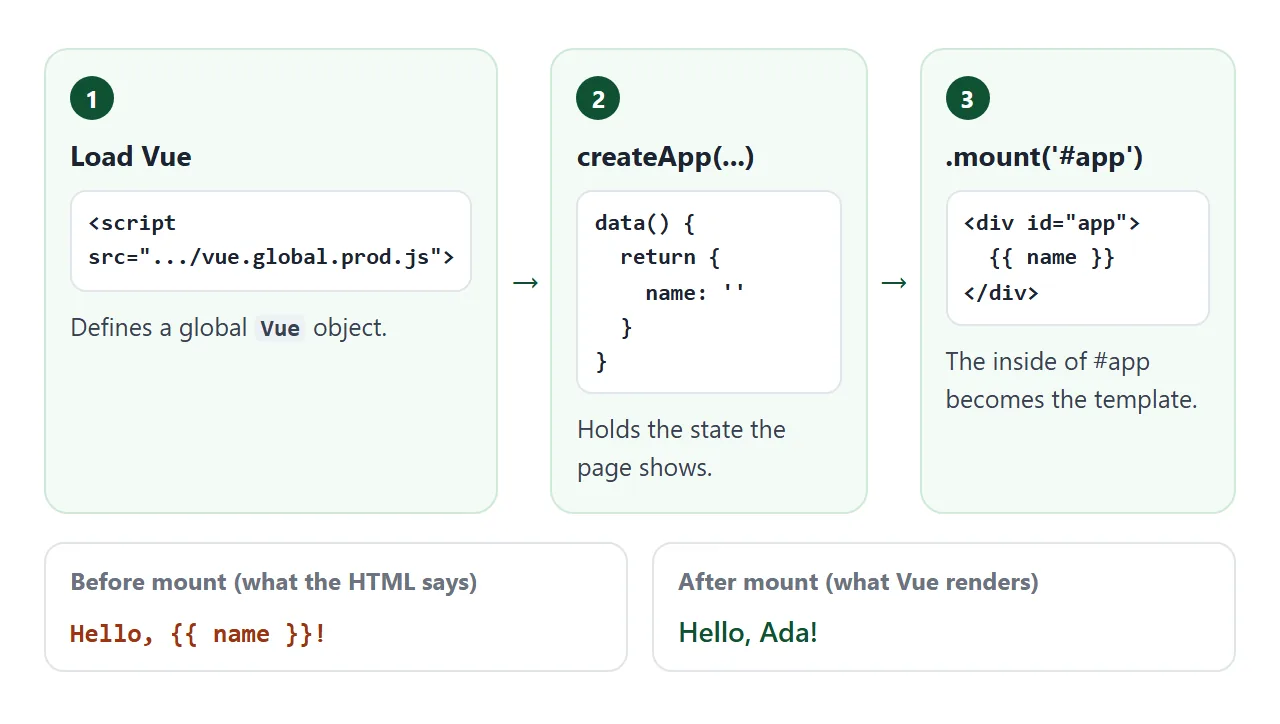Select the "createApp(...)" heading

point(665,157)
